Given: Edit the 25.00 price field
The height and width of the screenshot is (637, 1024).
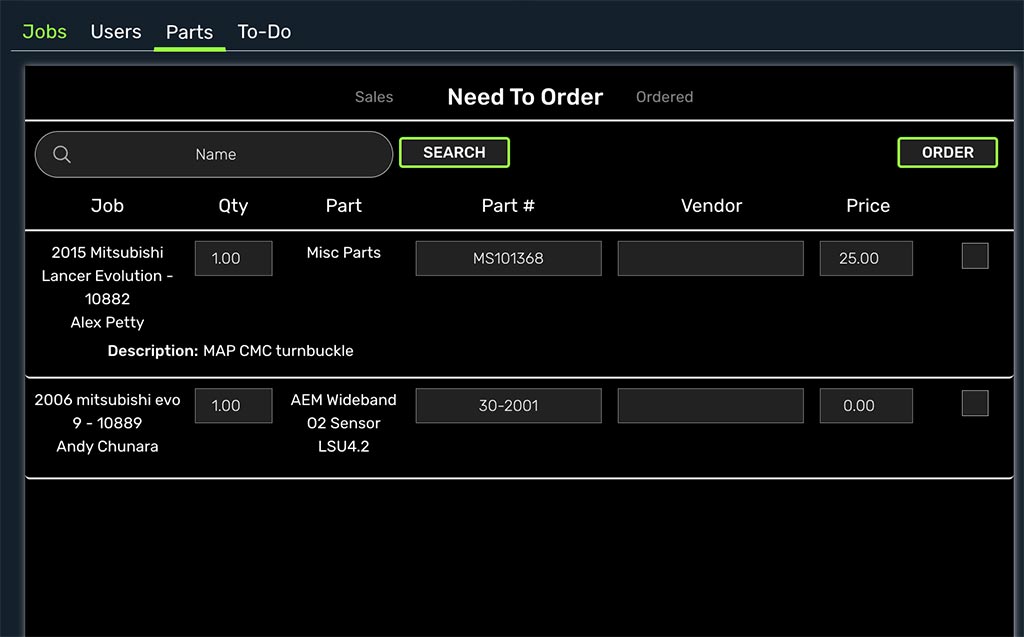Looking at the screenshot, I should tap(866, 258).
